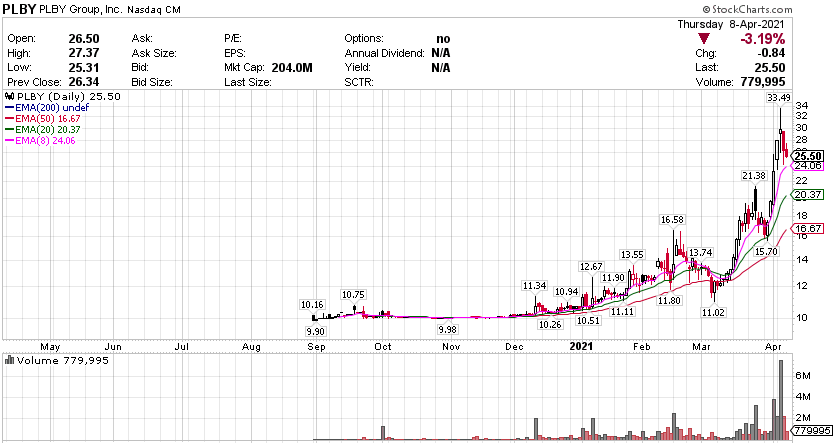
Task: Click the date Thursday 8-Apr-2021
Action: 731,24
